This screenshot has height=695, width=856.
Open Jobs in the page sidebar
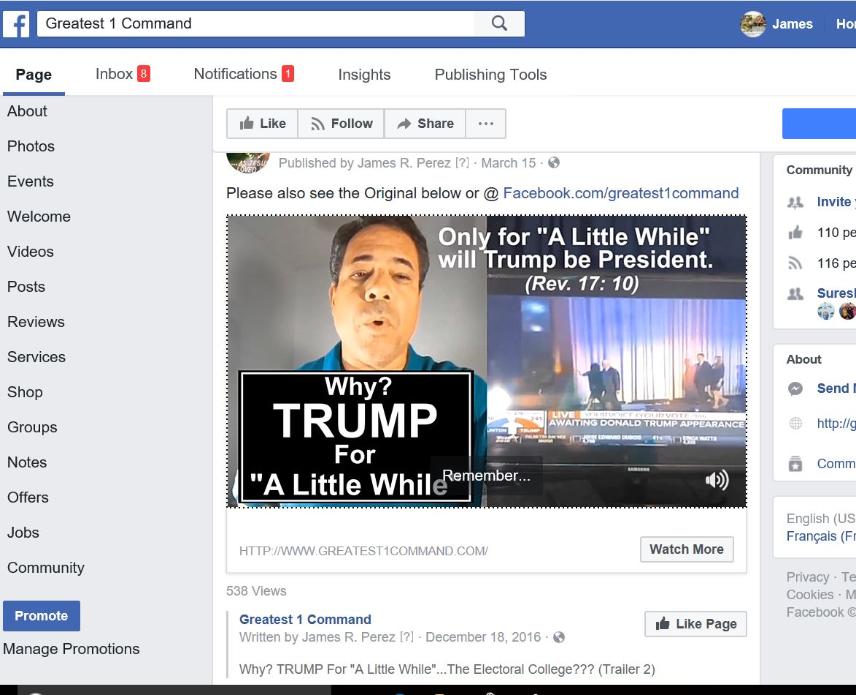[23, 533]
